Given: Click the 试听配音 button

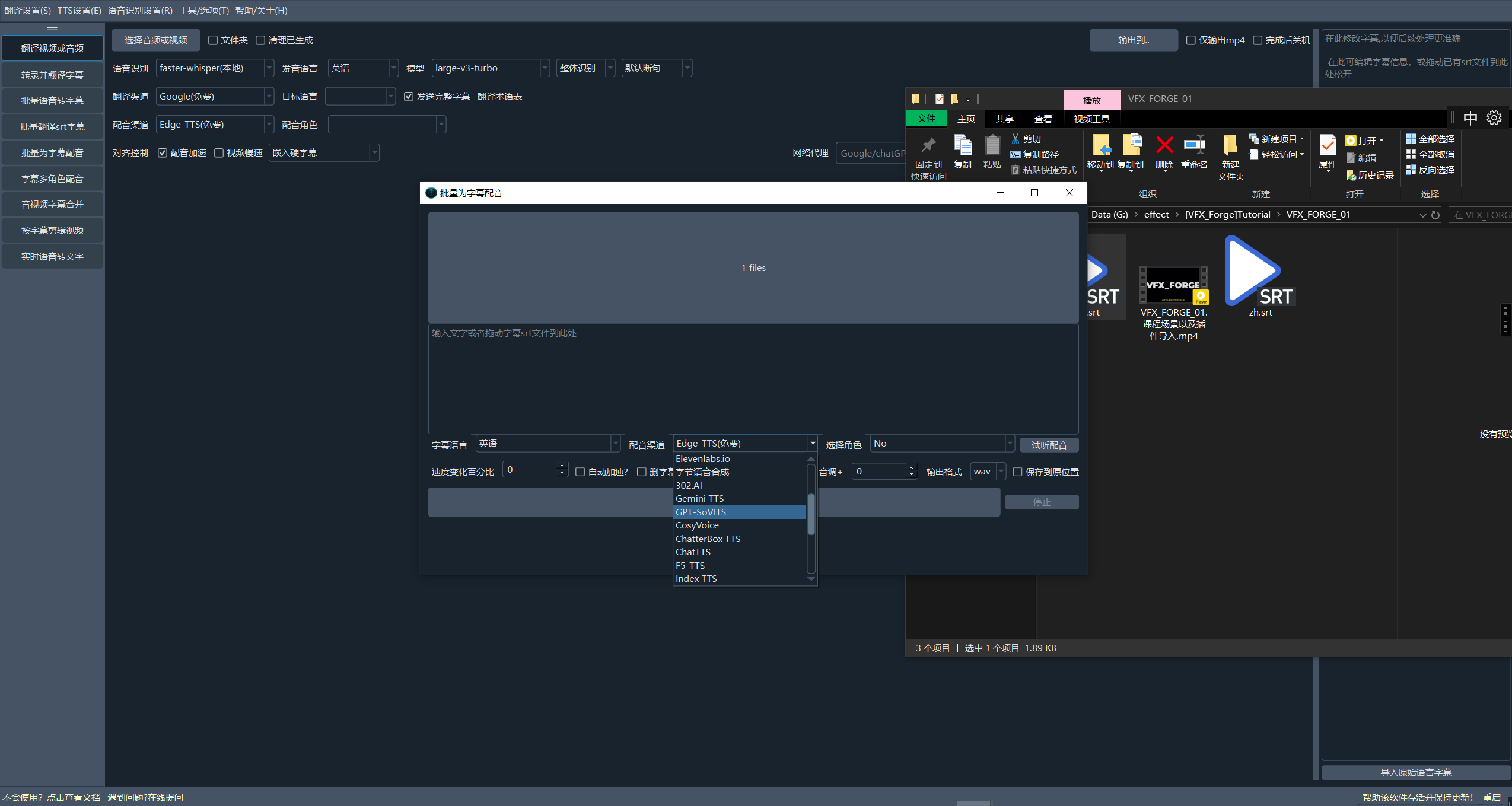Looking at the screenshot, I should coord(1049,445).
